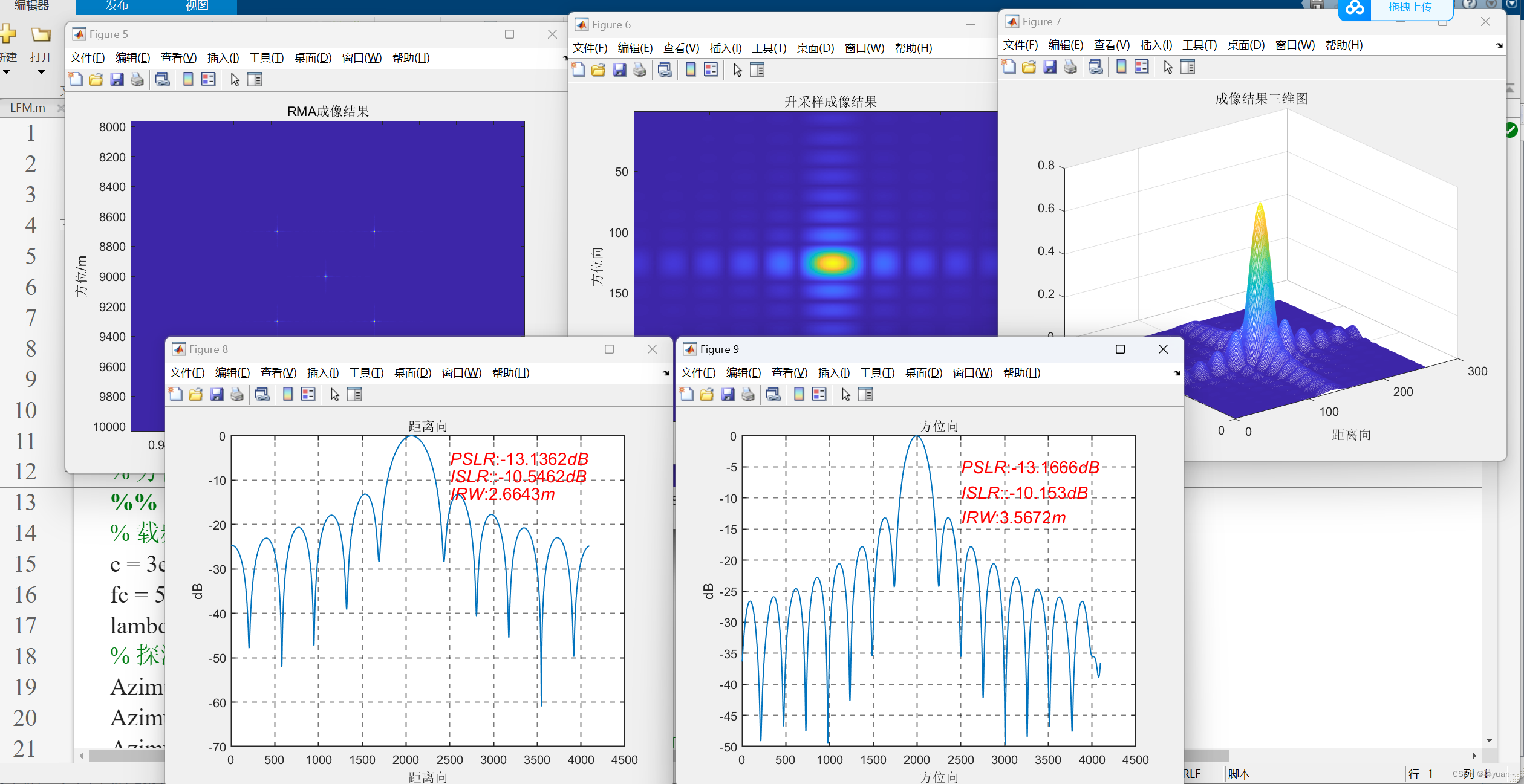Click the PSLR:-13.1362dB annotation in Figure 8
The width and height of the screenshot is (1524, 784).
click(519, 459)
